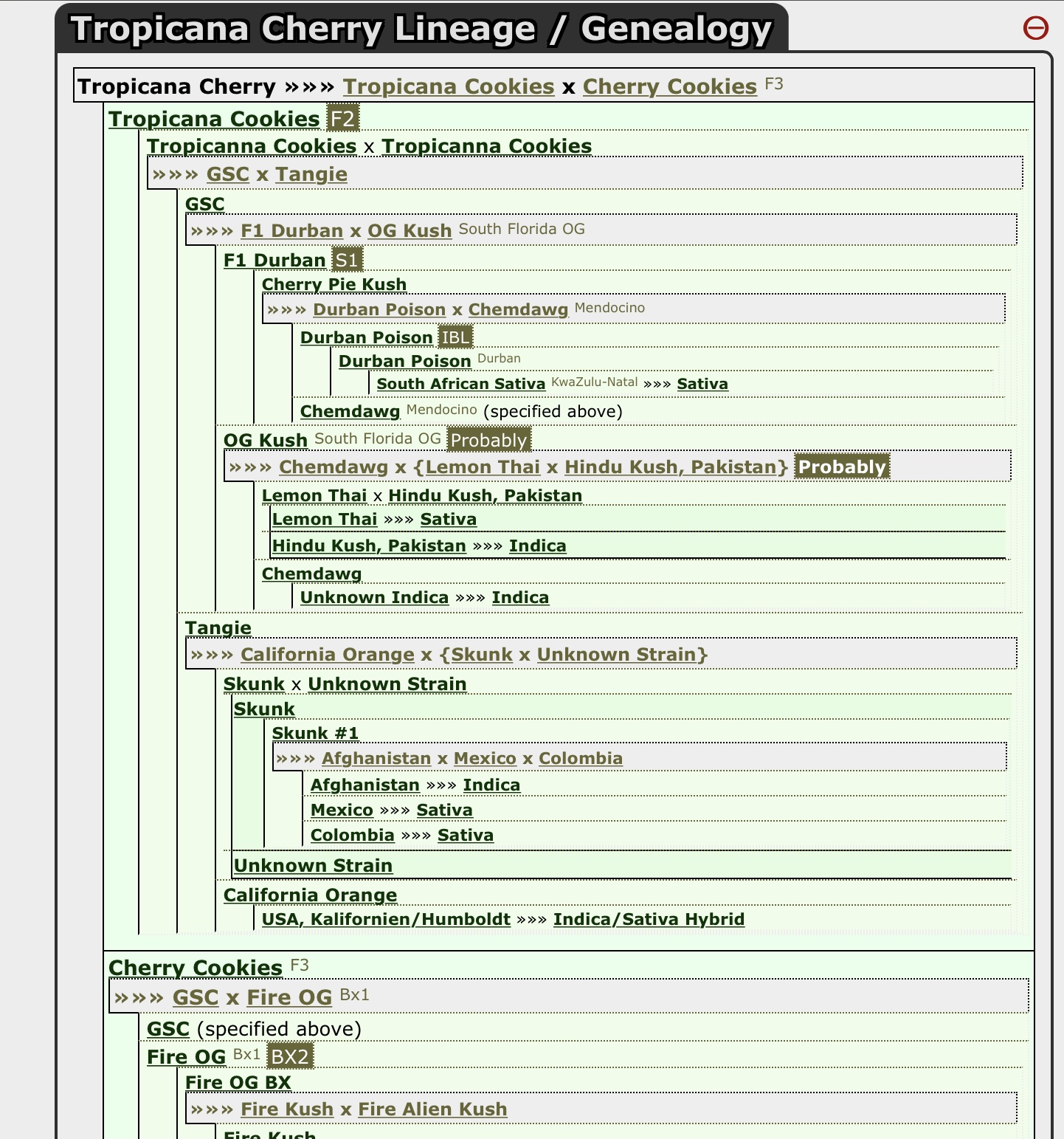Open the Tropicana Cookies F2 entry
Image resolution: width=1064 pixels, height=1139 pixels.
click(x=214, y=119)
